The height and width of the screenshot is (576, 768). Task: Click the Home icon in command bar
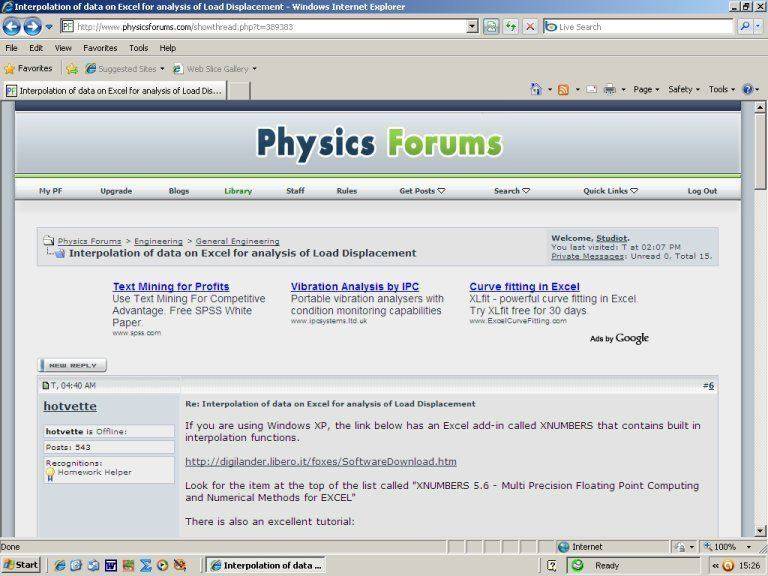(x=536, y=89)
